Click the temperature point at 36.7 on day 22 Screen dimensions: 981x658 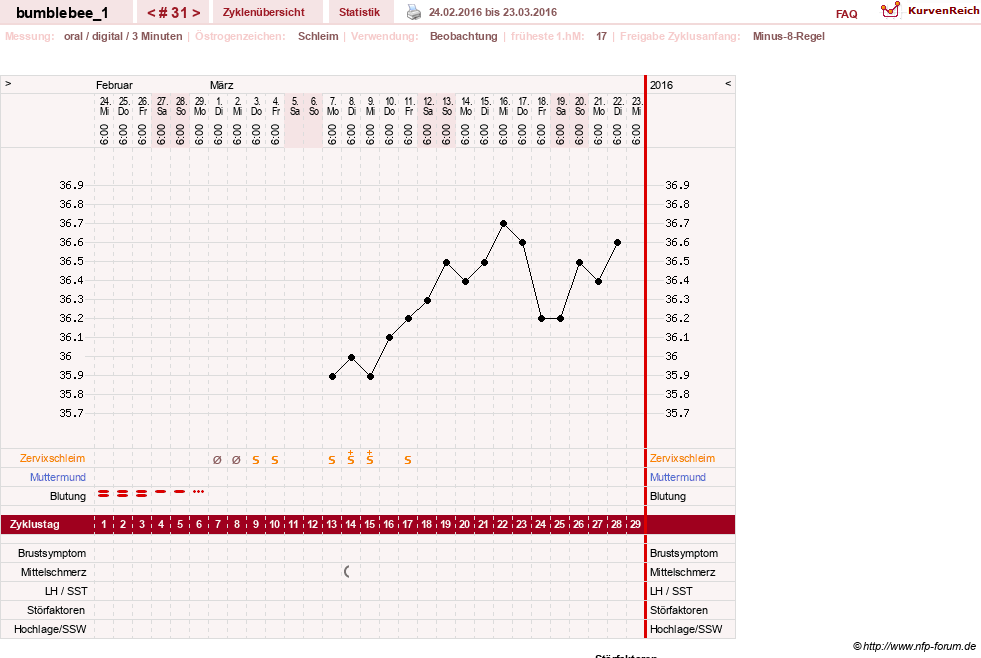pyautogui.click(x=504, y=223)
